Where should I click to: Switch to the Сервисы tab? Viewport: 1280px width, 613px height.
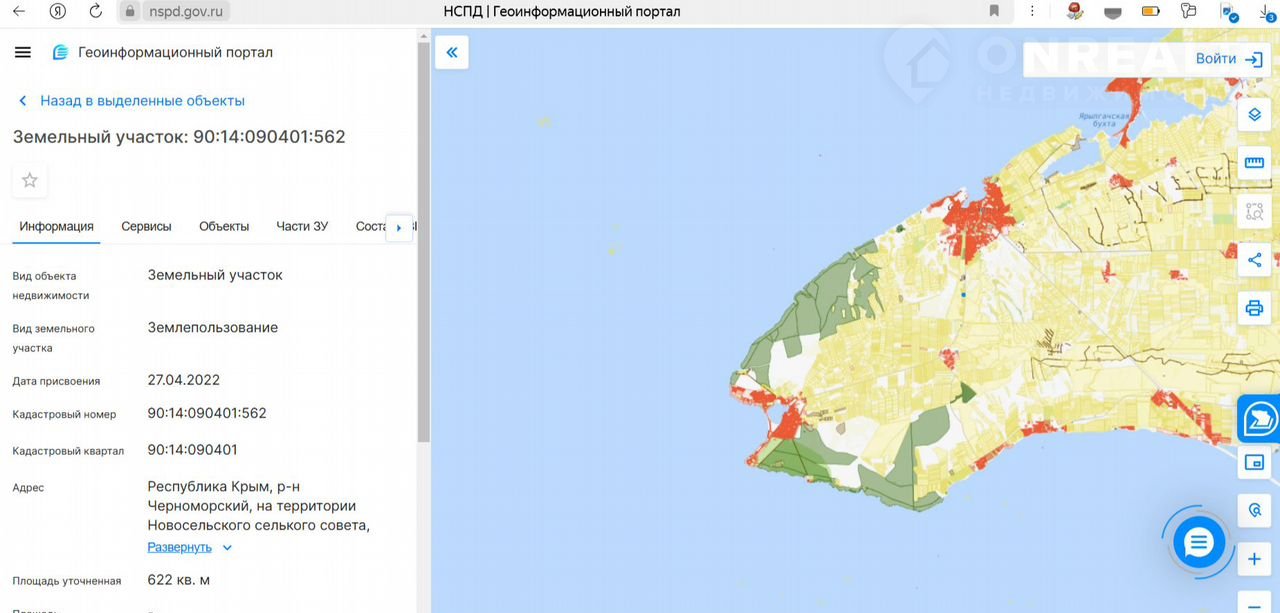click(146, 226)
